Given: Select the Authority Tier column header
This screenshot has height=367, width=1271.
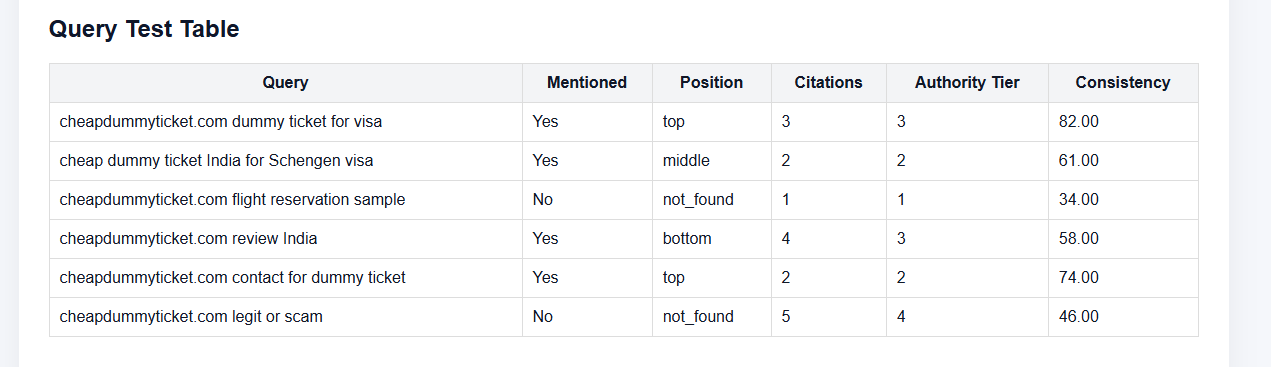Looking at the screenshot, I should pyautogui.click(x=967, y=83).
